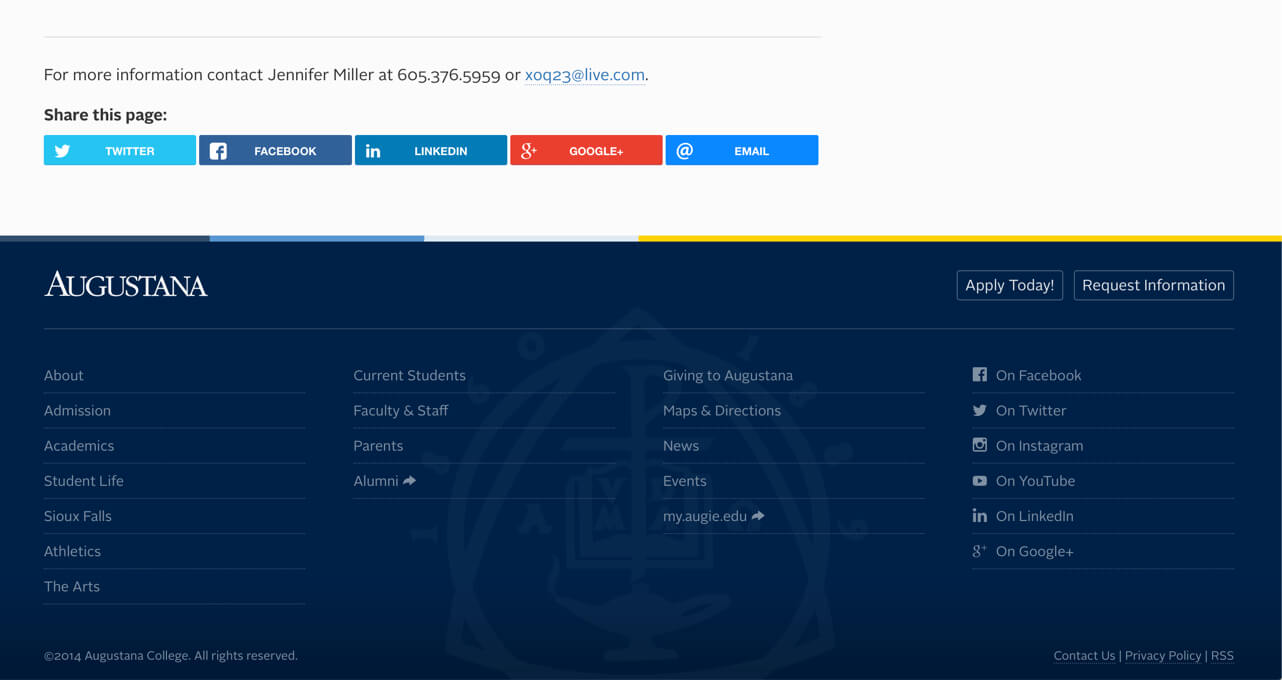Open Giving to Augustana link
The height and width of the screenshot is (680, 1282).
click(x=728, y=375)
